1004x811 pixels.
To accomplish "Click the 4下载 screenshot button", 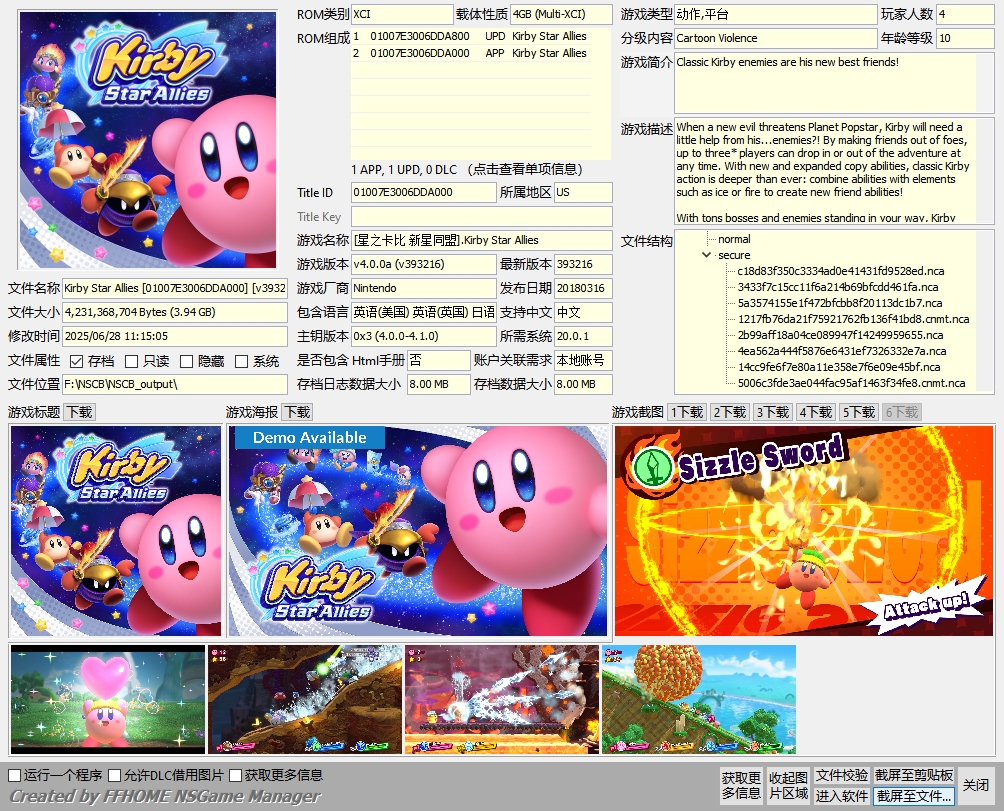I will point(816,412).
